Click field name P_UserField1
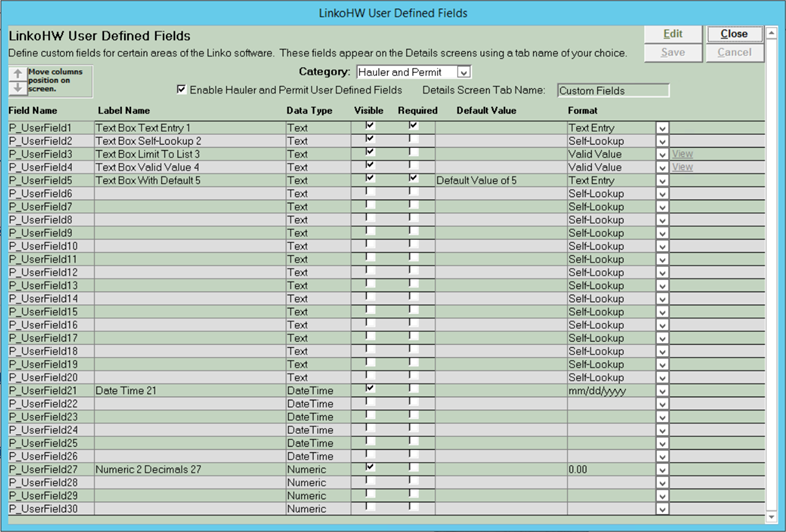Viewport: 786px width, 532px height. (40, 128)
